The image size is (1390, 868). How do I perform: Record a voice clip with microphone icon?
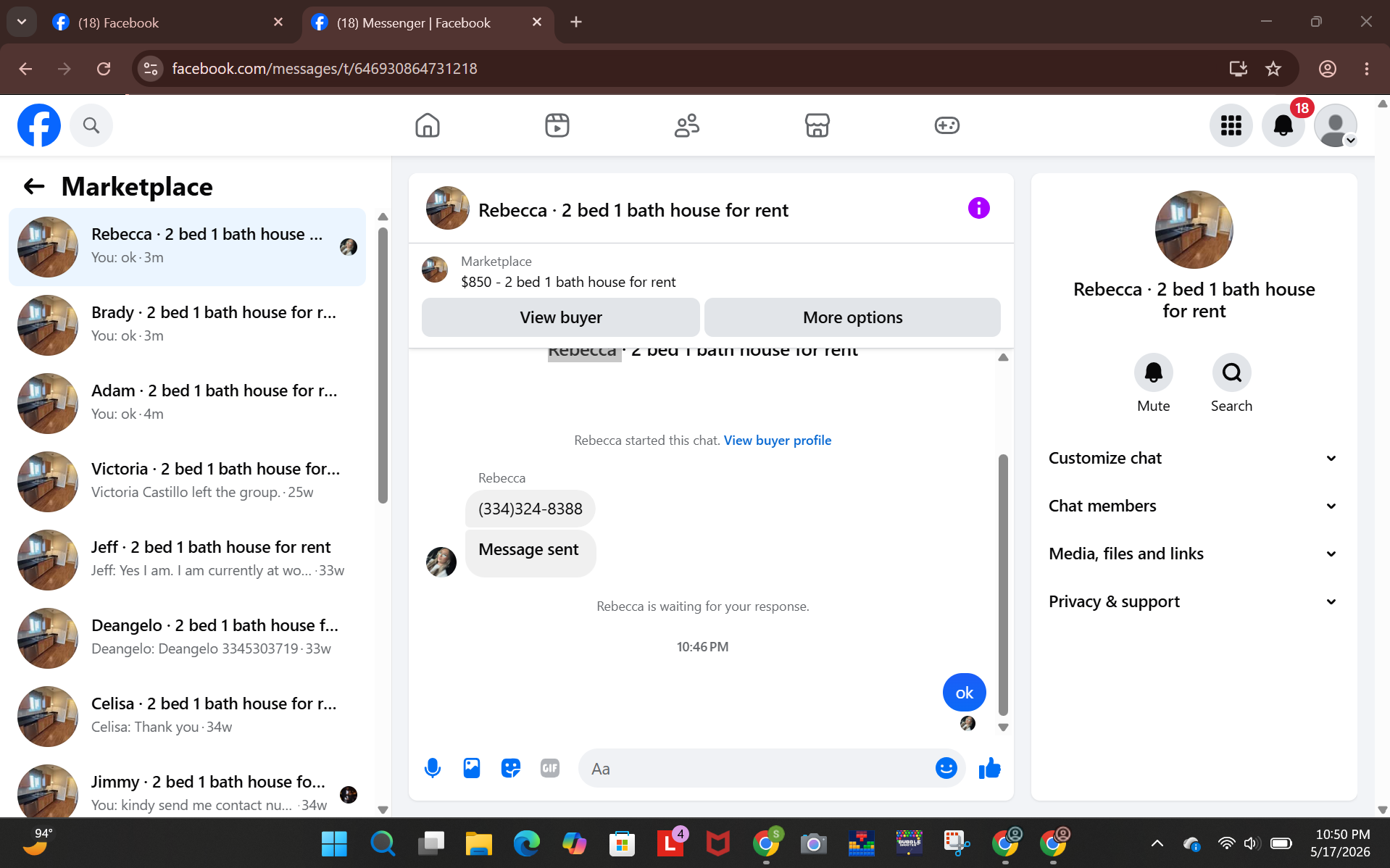point(433,768)
